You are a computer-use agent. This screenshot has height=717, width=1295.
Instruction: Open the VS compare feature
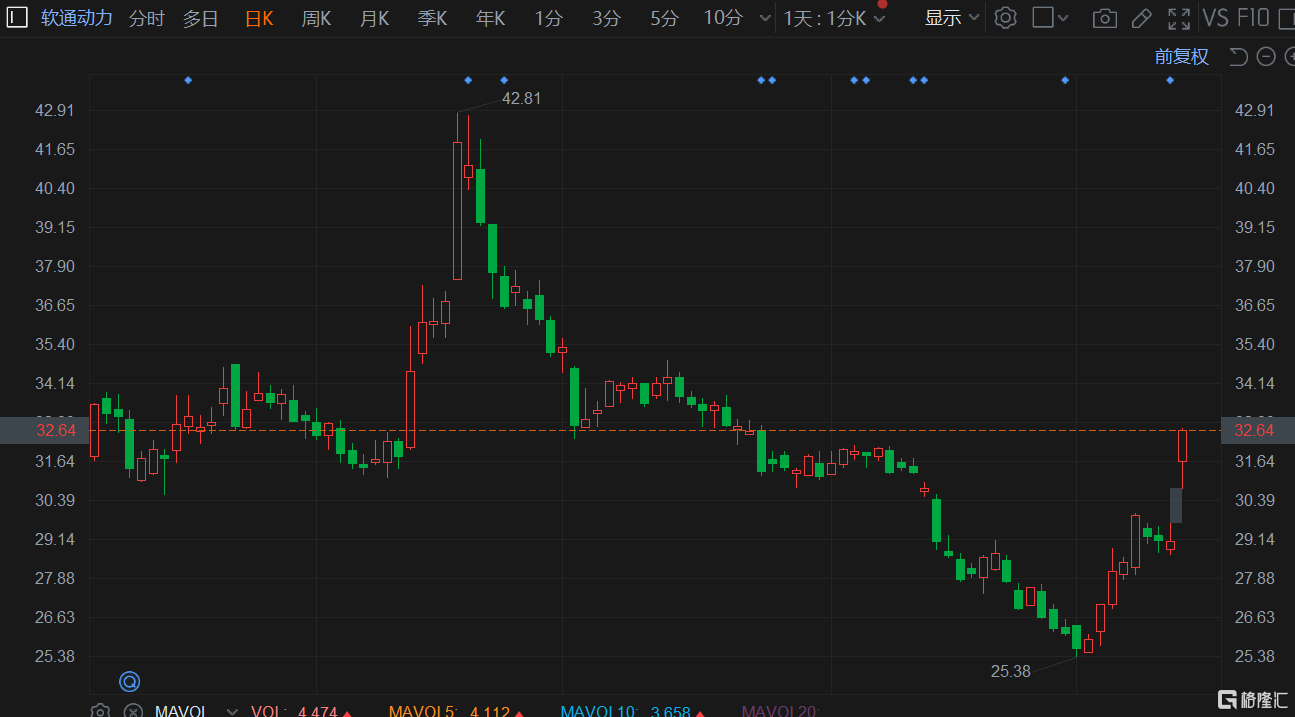[x=1215, y=18]
